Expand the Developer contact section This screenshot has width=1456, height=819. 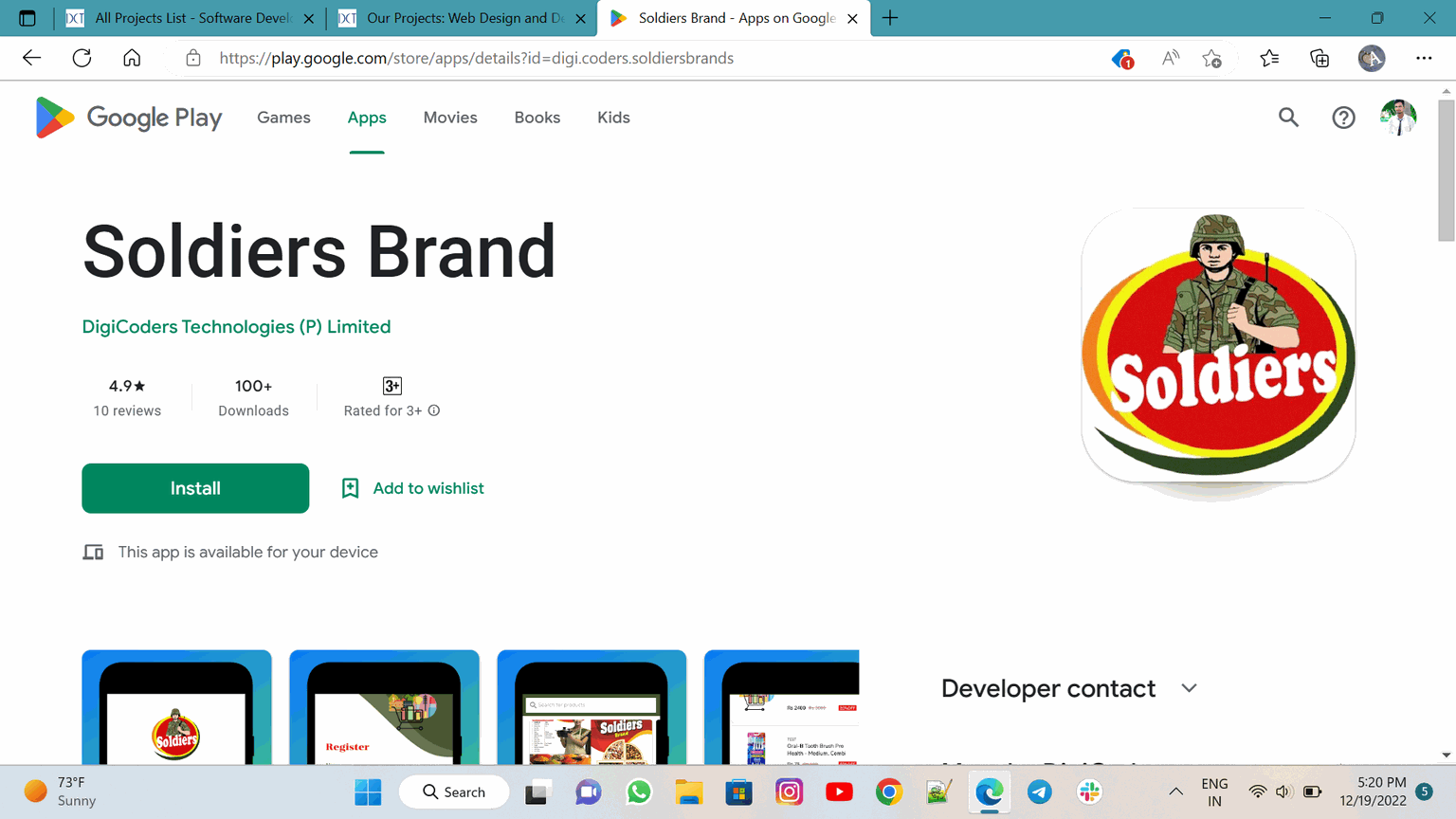tap(1189, 688)
